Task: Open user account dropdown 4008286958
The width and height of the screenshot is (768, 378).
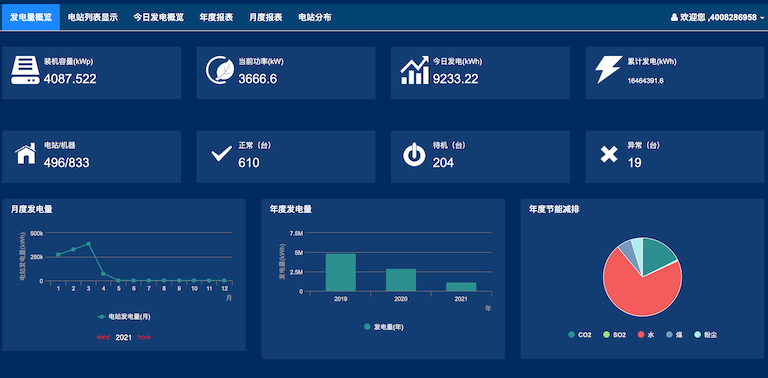Action: point(717,18)
